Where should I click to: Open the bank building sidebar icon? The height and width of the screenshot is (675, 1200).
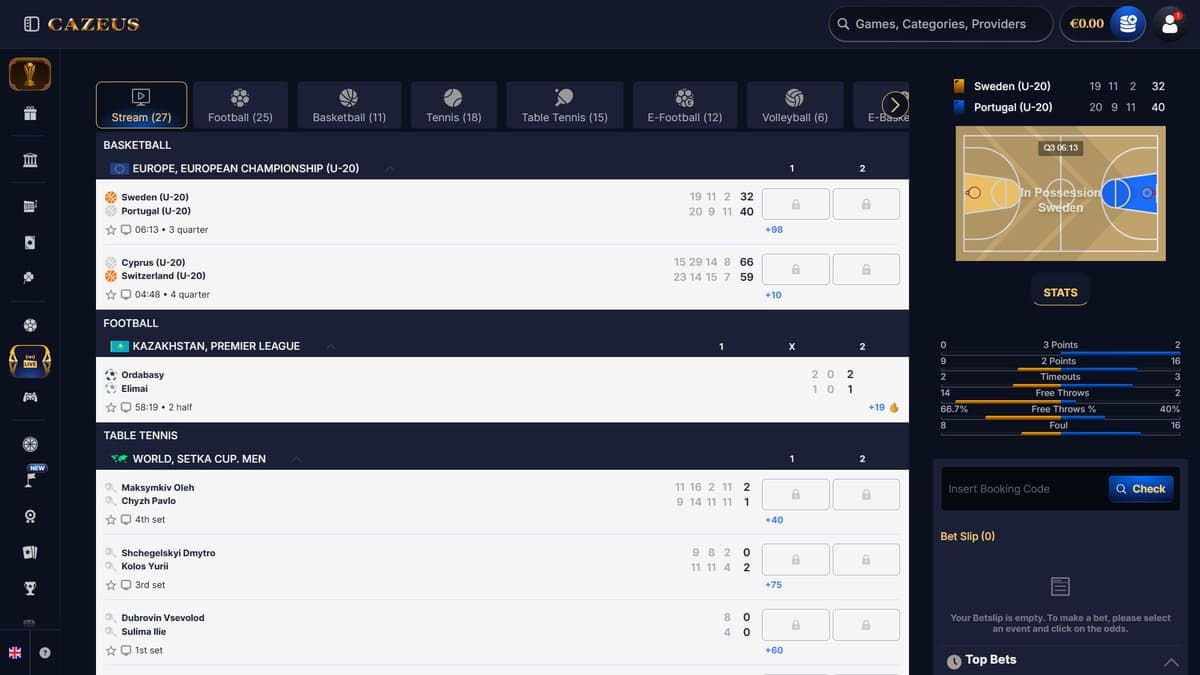pyautogui.click(x=30, y=160)
